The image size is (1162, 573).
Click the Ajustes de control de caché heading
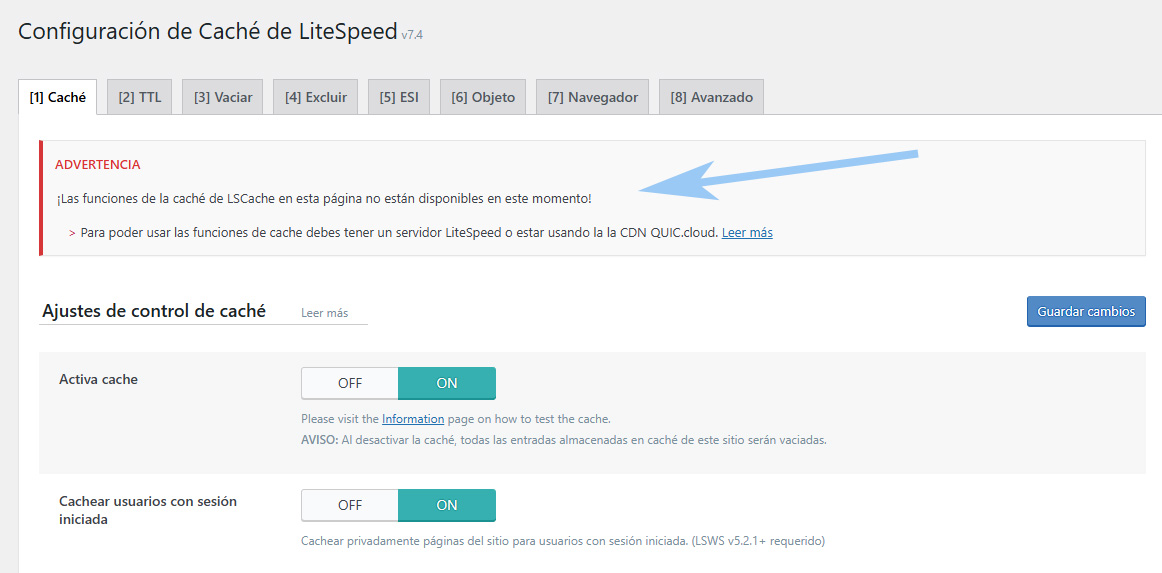point(154,311)
